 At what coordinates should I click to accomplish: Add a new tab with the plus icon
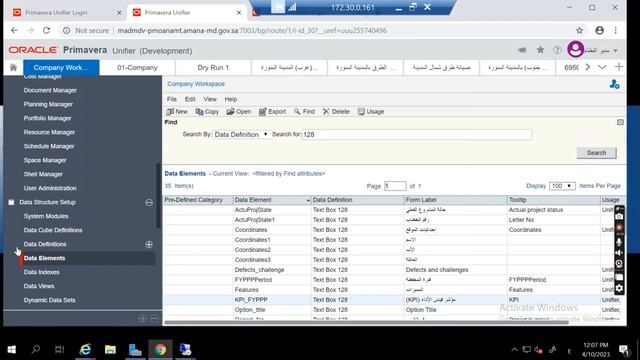point(619,67)
